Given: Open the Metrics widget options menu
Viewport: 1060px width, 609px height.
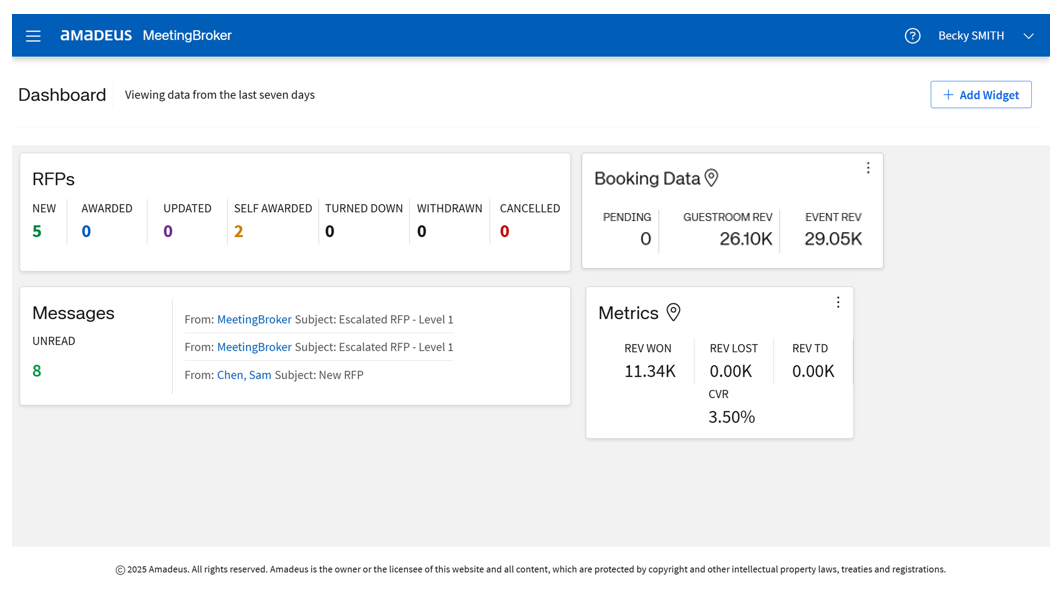Looking at the screenshot, I should (838, 301).
